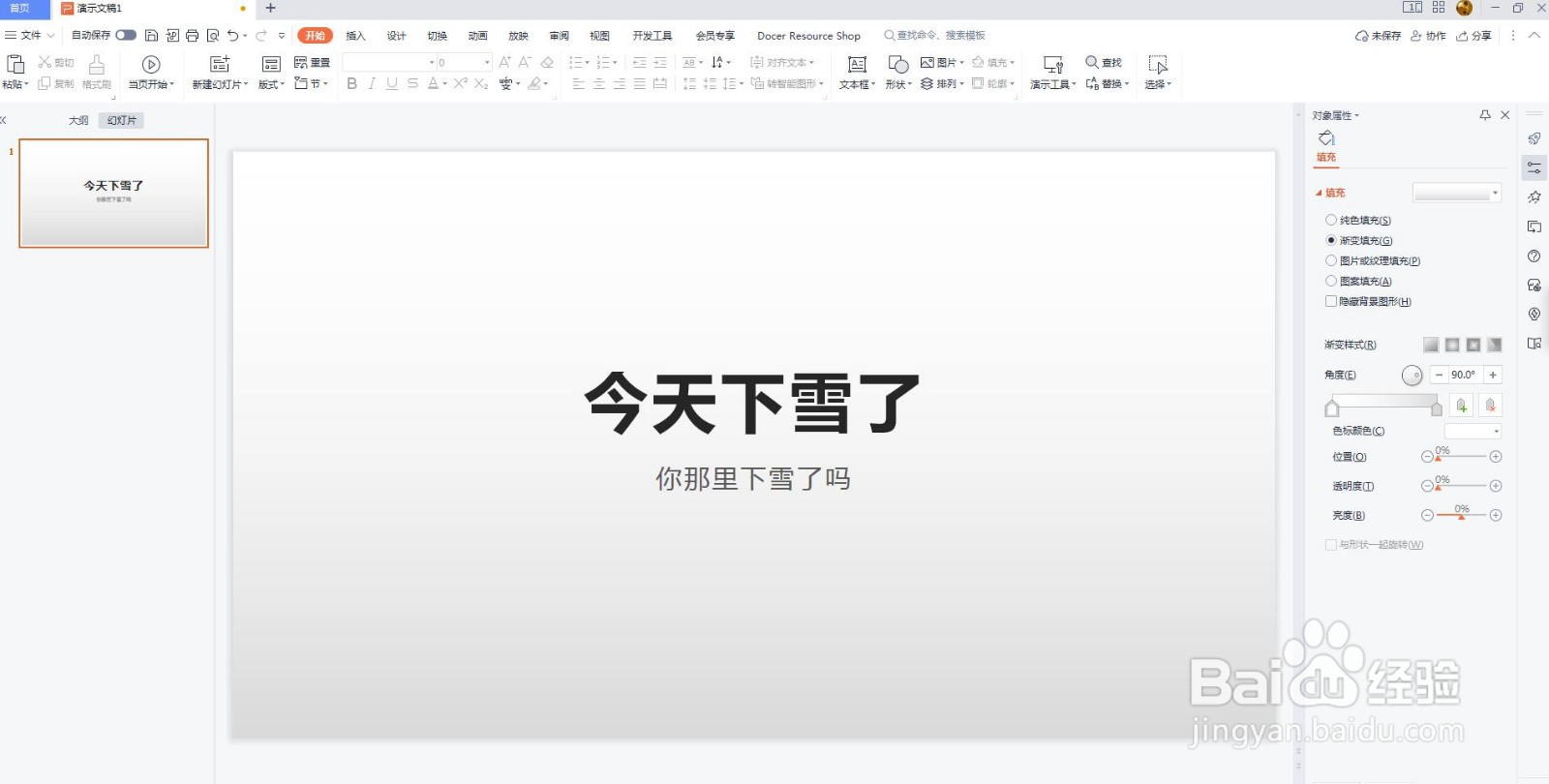Viewport: 1549px width, 784px height.
Task: Switch to the Animation ribbon tab
Action: coord(478,36)
